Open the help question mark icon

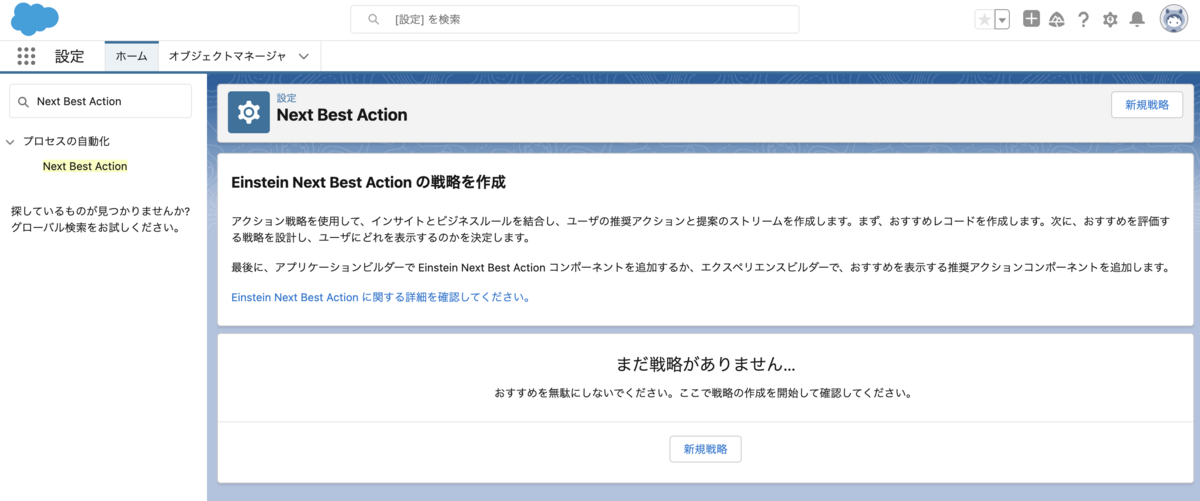click(1083, 19)
